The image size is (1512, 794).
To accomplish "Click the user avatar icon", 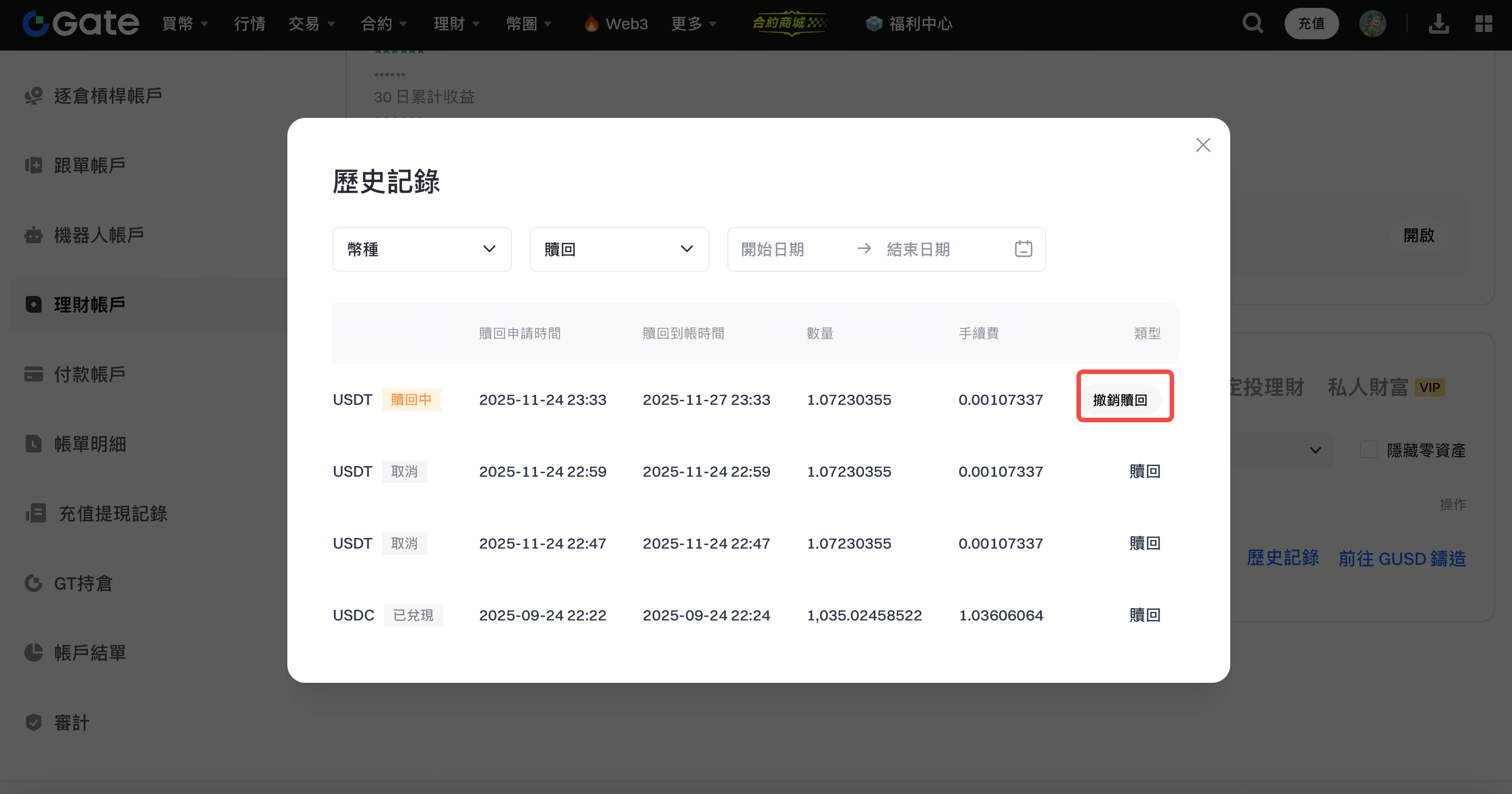I will (x=1372, y=24).
